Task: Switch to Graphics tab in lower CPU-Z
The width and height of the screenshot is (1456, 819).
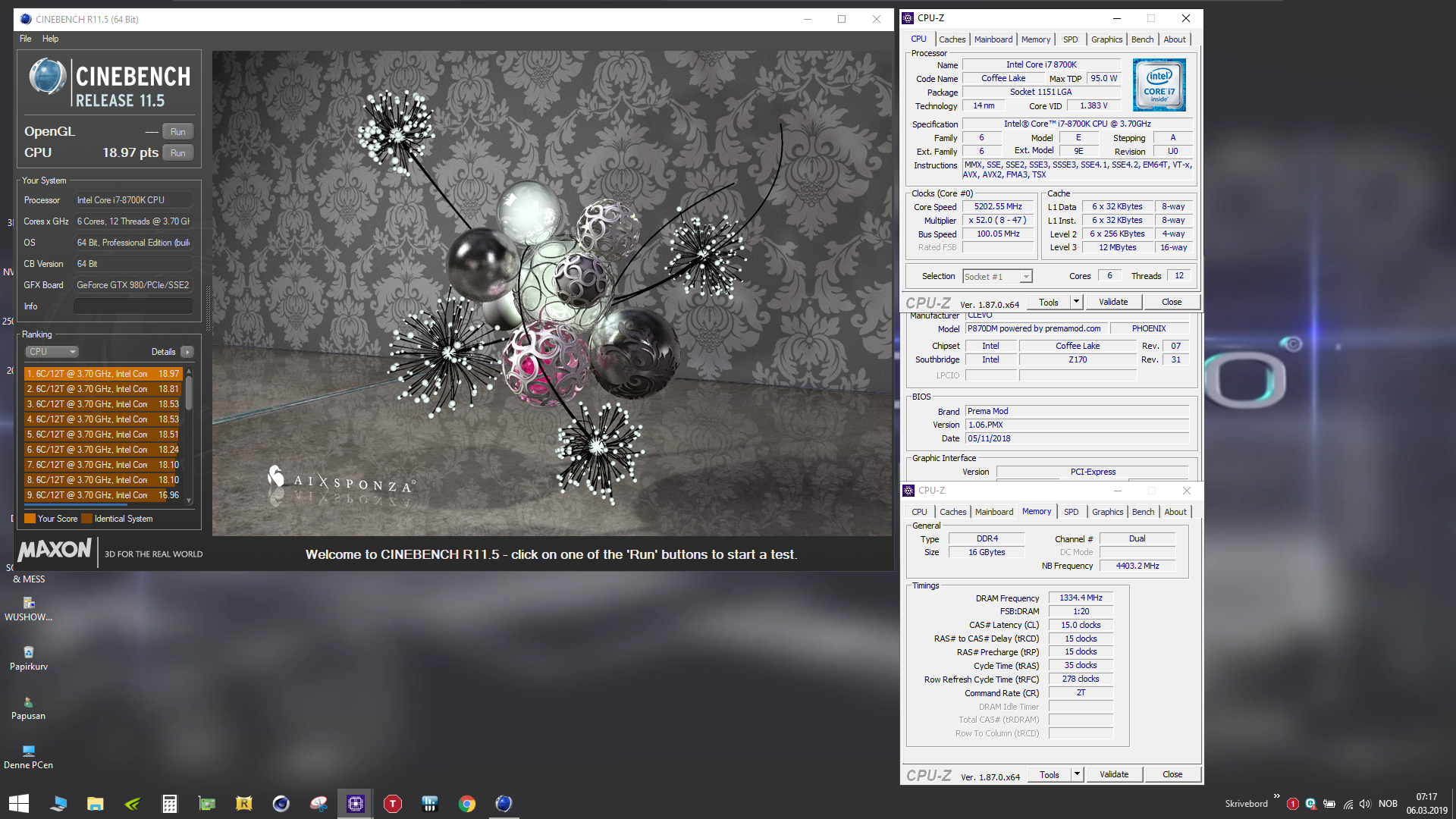Action: tap(1107, 512)
